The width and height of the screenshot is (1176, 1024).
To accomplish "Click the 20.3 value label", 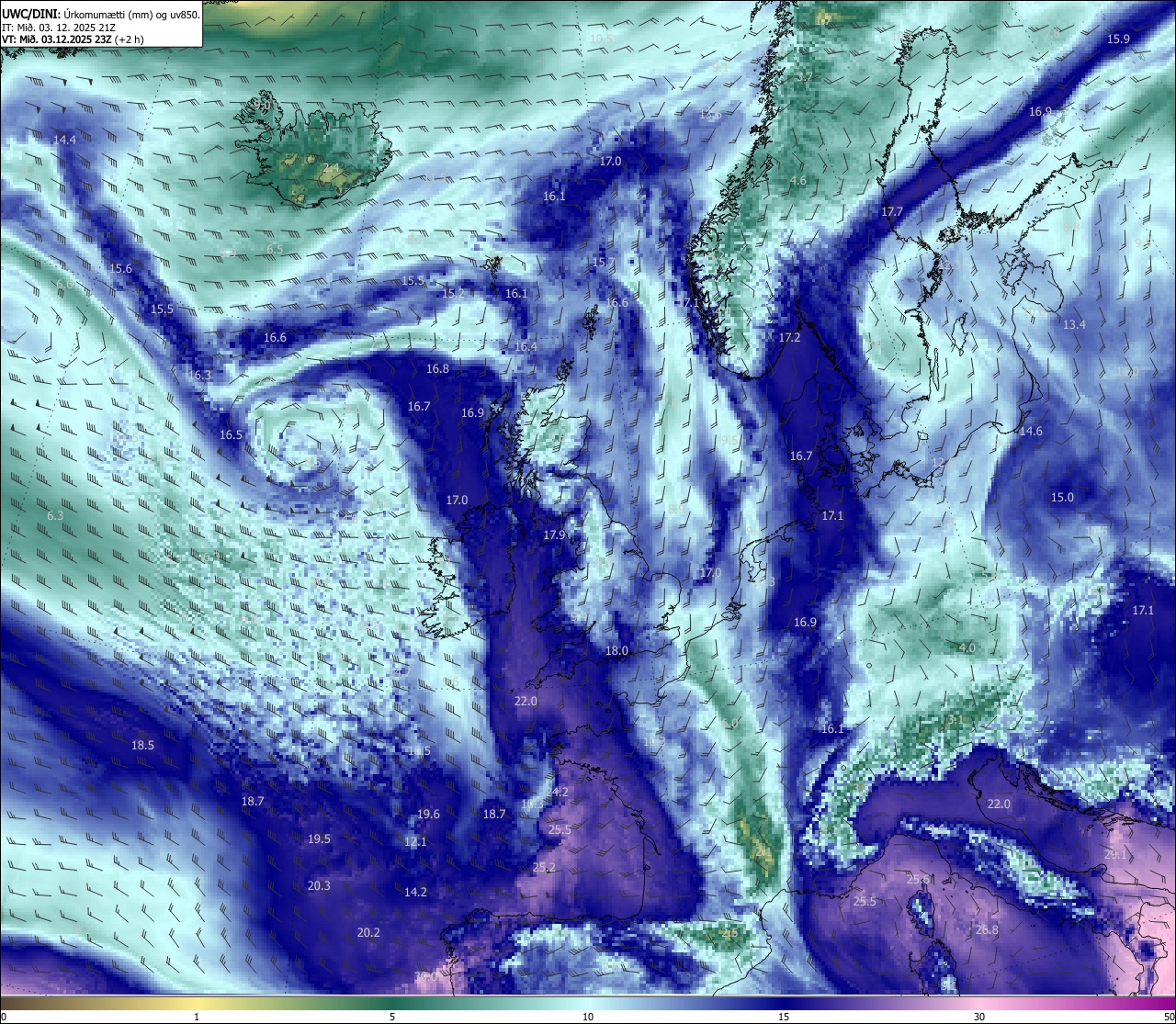I will point(319,886).
